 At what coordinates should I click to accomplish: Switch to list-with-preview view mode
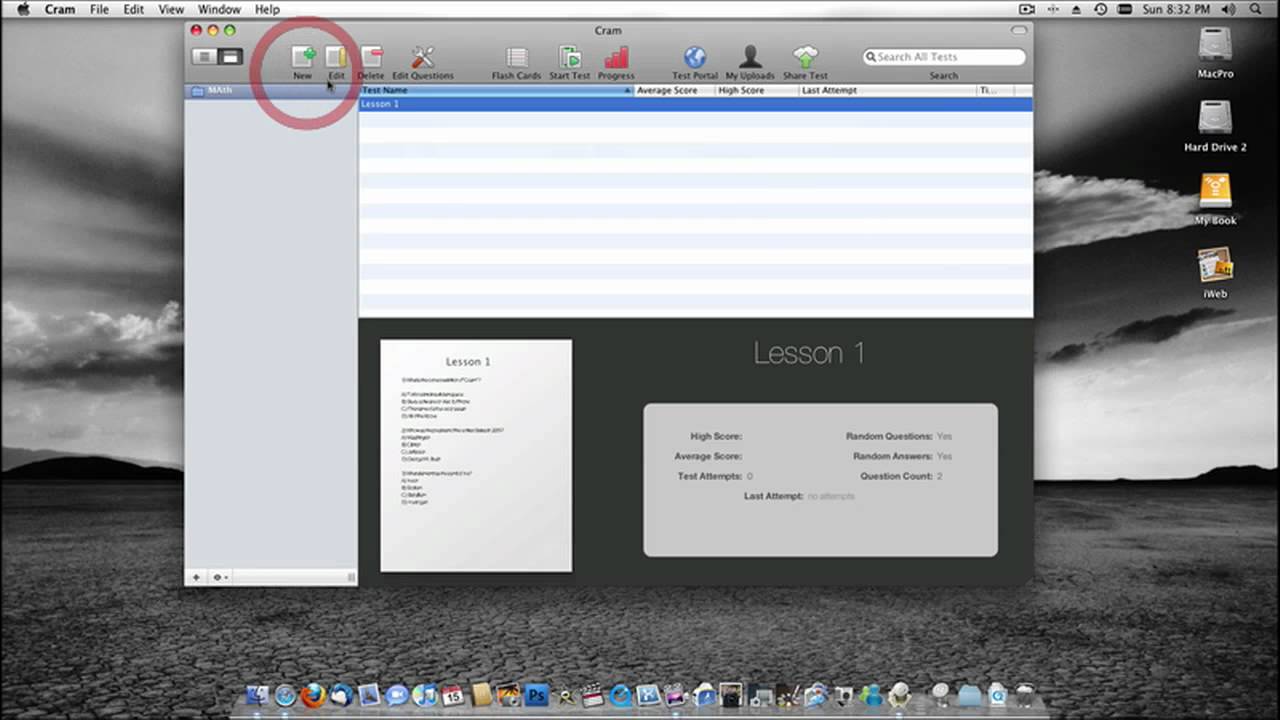tap(231, 57)
